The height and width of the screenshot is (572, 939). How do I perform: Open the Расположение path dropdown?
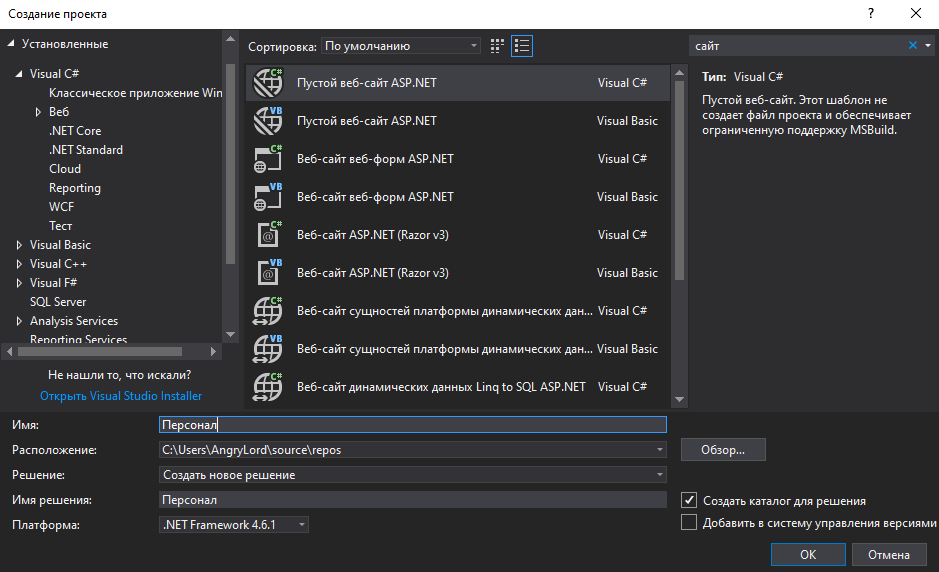pyautogui.click(x=659, y=450)
